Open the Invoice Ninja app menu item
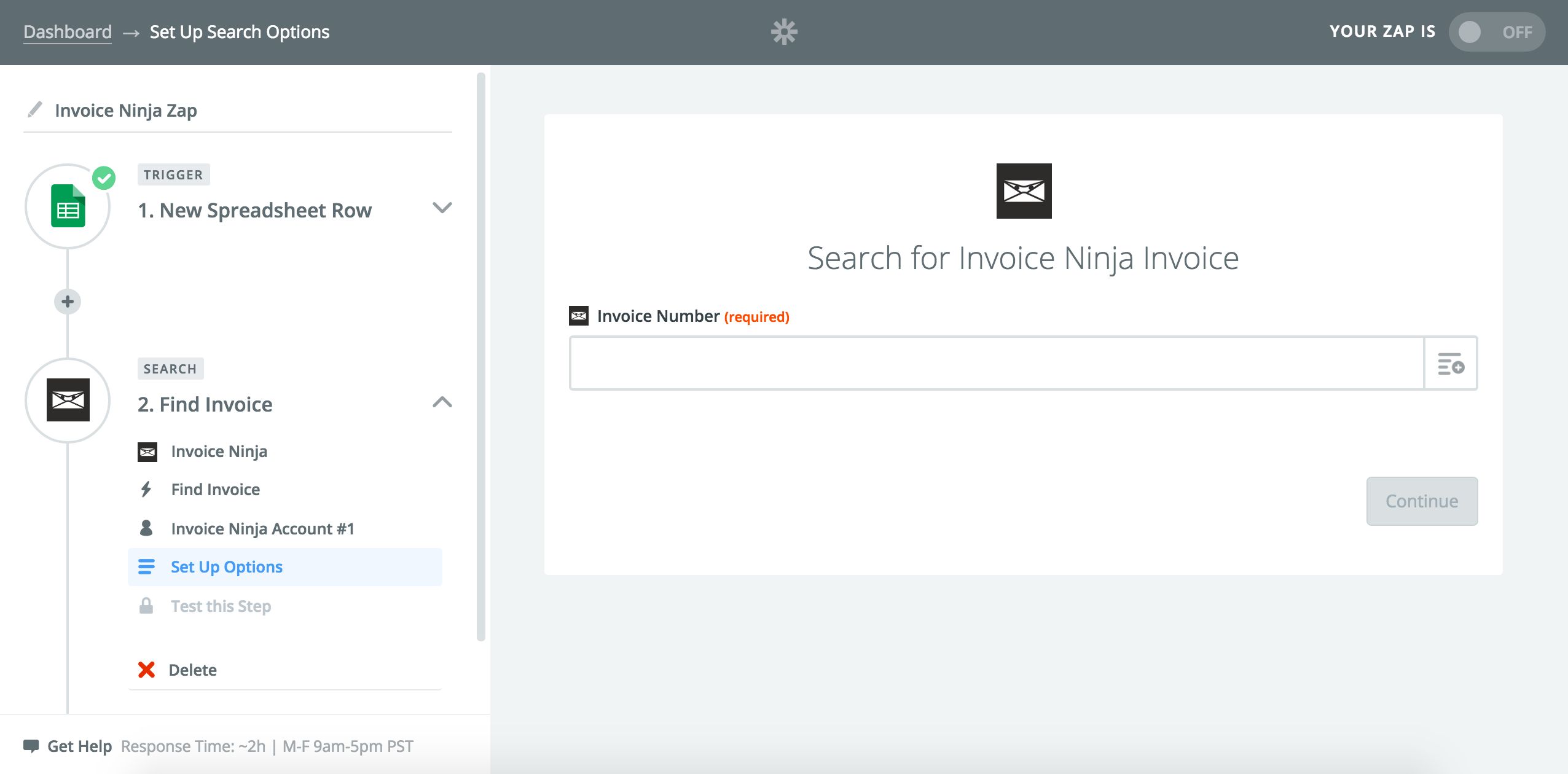 (285, 451)
